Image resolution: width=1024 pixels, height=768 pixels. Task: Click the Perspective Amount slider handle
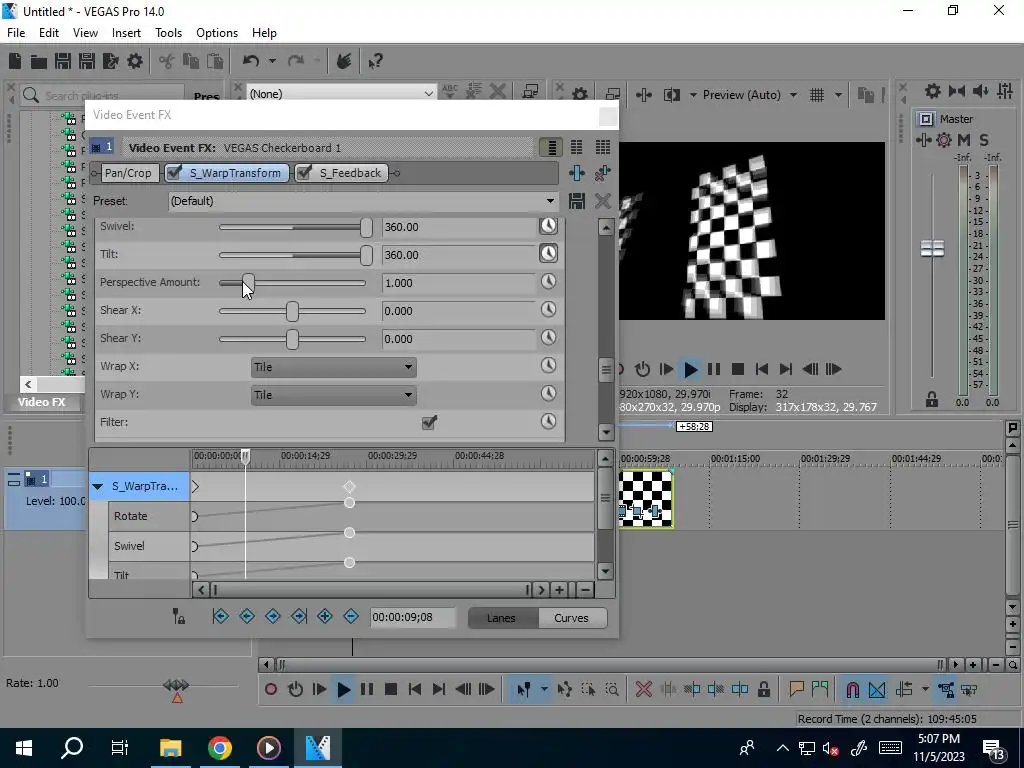[x=248, y=283]
